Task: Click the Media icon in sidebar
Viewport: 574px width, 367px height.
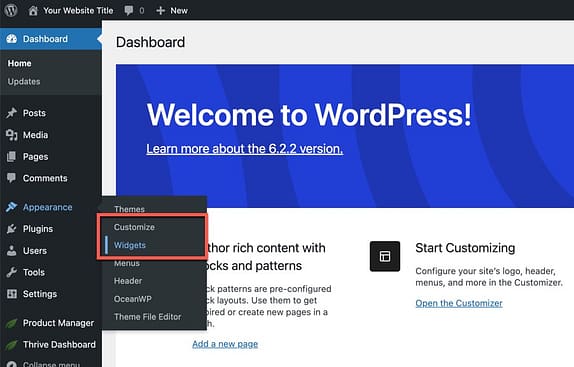Action: [11, 135]
